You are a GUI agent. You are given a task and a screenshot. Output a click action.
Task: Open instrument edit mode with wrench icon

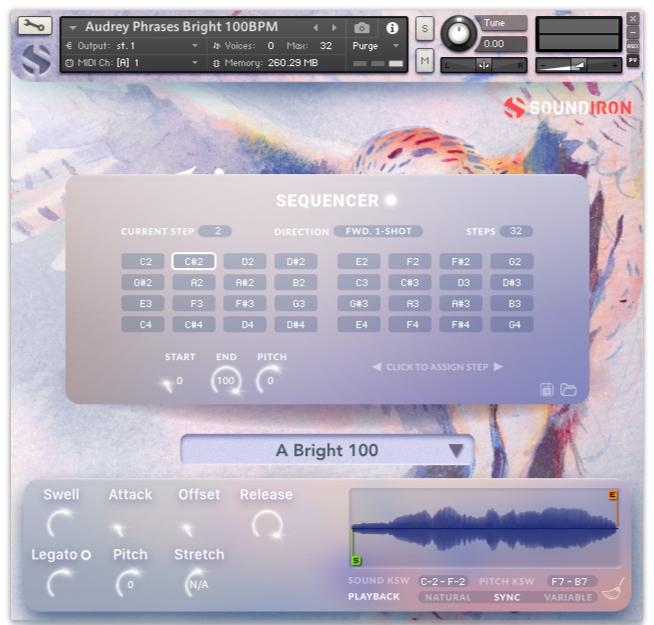(35, 26)
